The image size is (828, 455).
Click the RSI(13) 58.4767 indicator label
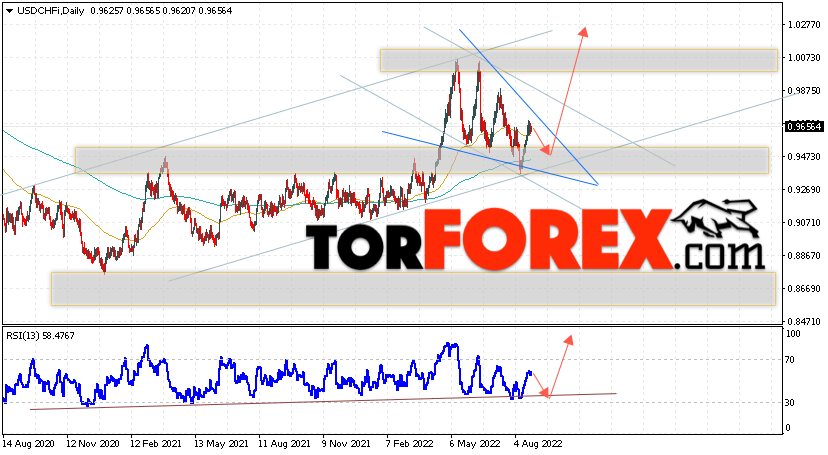(40, 335)
